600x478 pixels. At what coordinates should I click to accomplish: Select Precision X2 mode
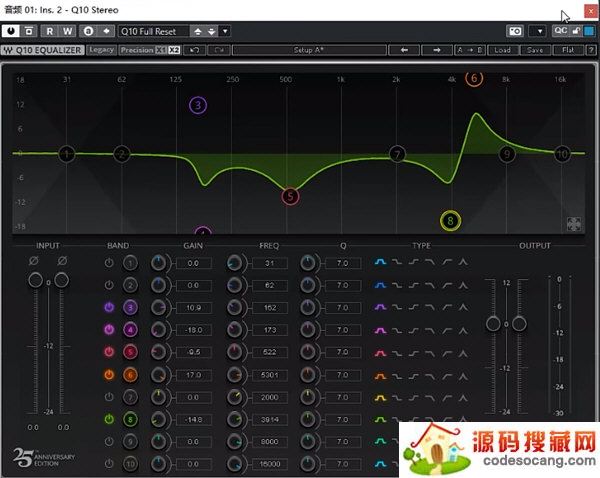point(174,50)
